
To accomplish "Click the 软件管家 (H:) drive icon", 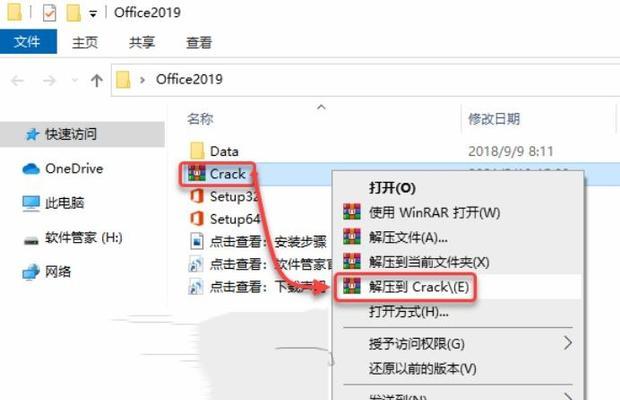I will [x=31, y=240].
